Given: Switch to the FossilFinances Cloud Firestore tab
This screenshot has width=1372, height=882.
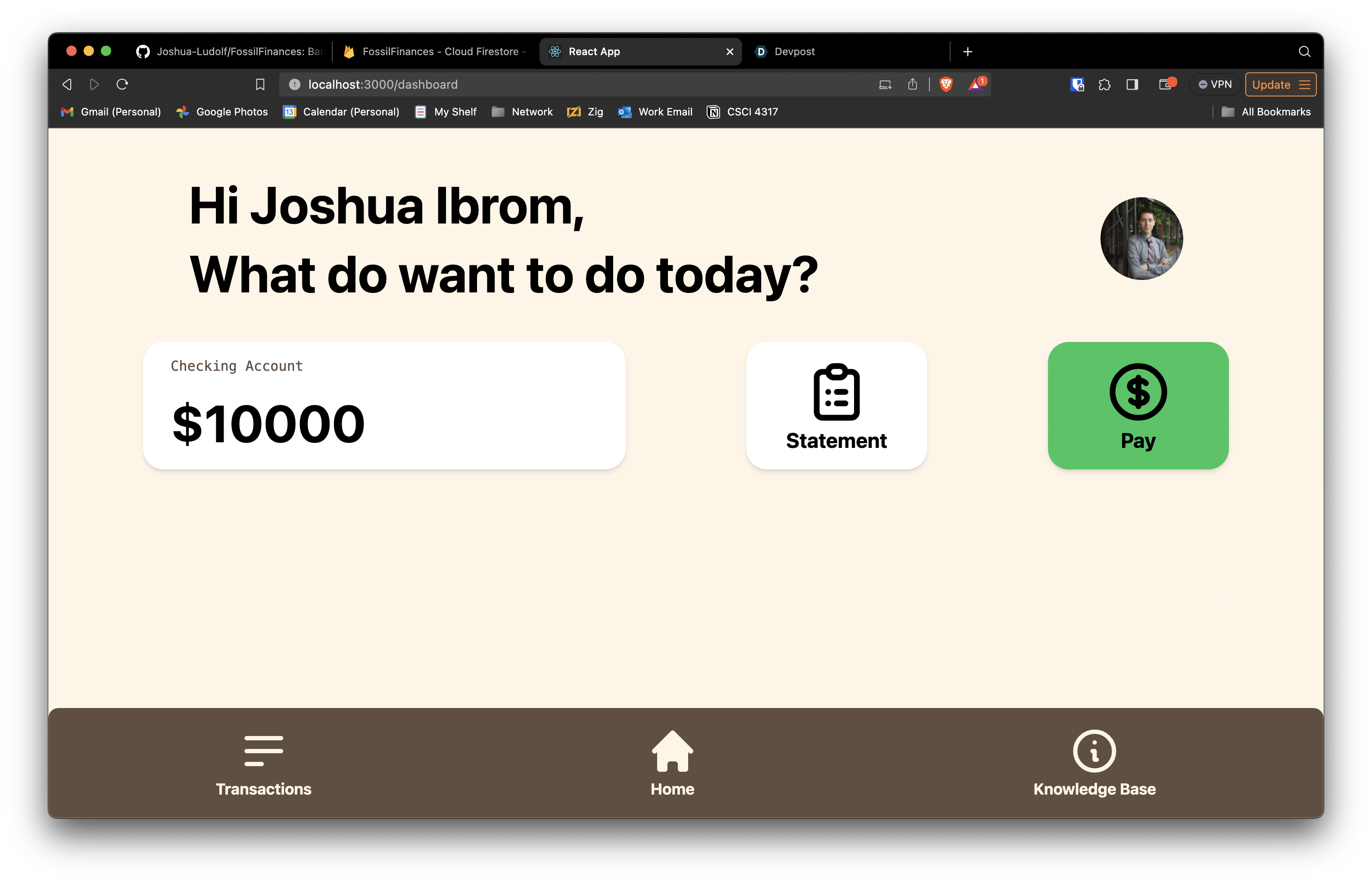Looking at the screenshot, I should click(436, 52).
